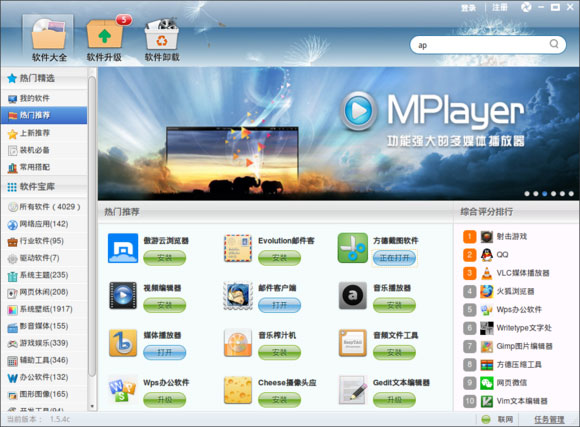This screenshot has height=427, width=580.
Task: Click the search magnifier icon
Action: [x=554, y=44]
